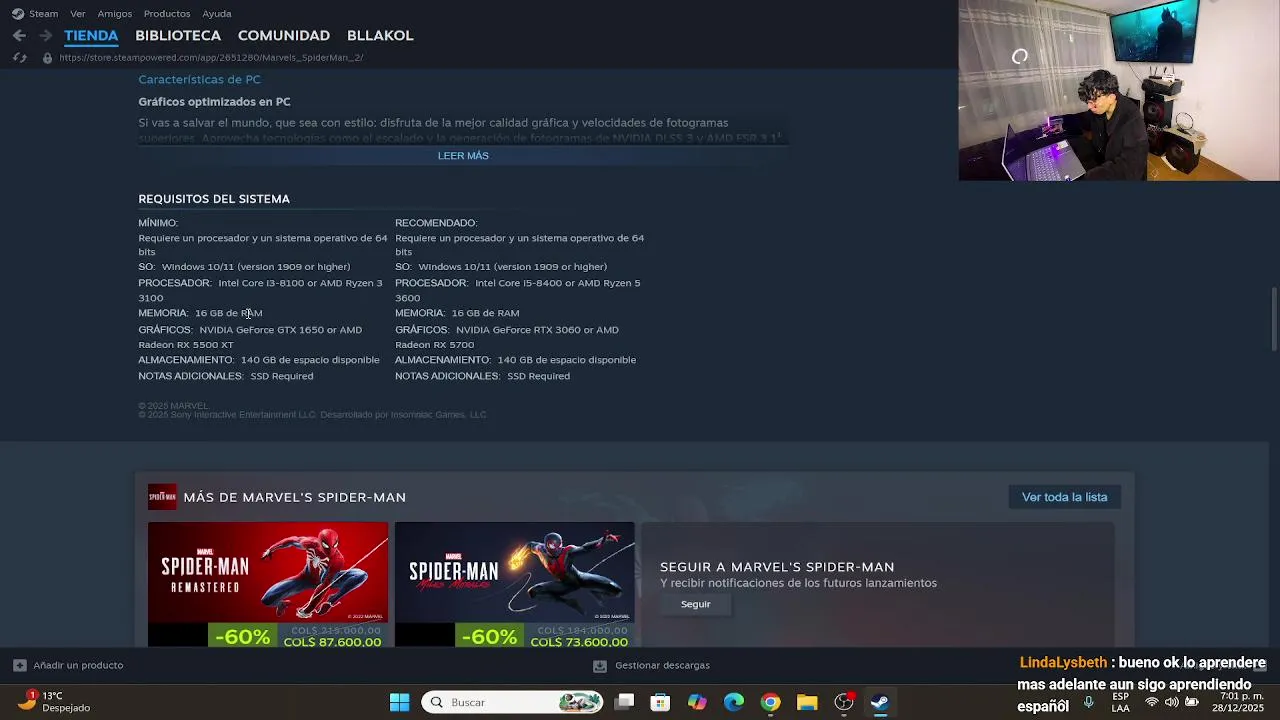This screenshot has height=720, width=1280.
Task: Click the COL$ 87.600,00 discounted price
Action: 333,642
